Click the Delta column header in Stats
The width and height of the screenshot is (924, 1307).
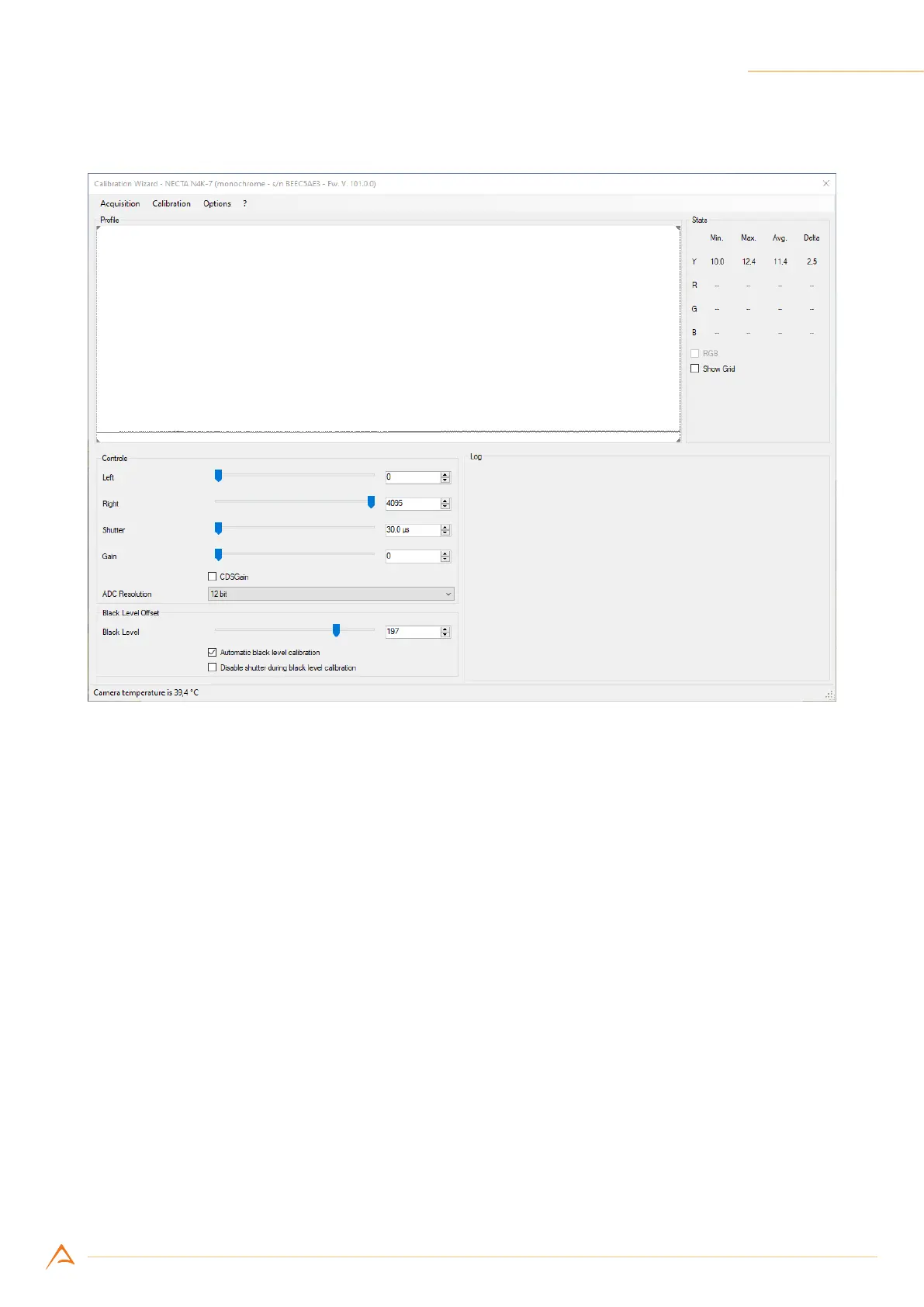click(x=812, y=238)
